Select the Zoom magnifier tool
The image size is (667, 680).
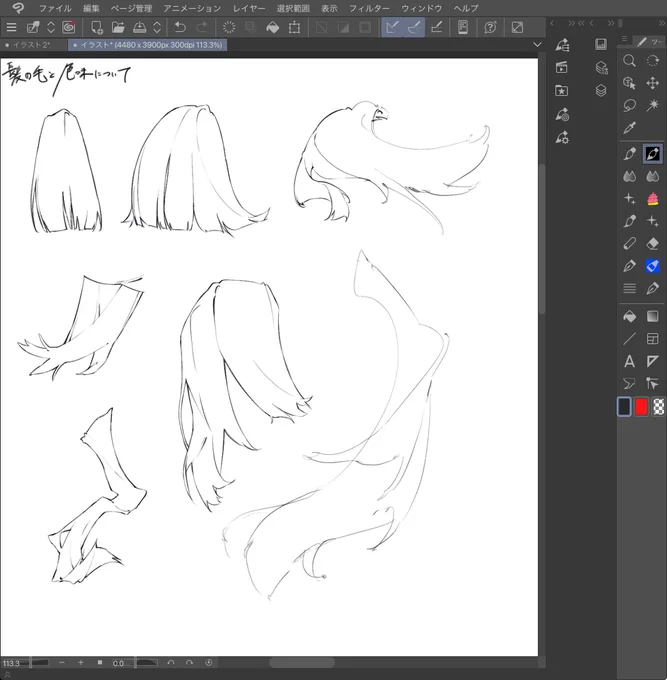(x=629, y=60)
